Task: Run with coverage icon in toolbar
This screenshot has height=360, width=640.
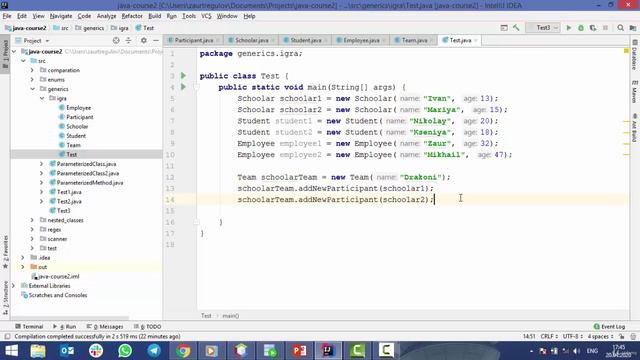Action: point(593,28)
